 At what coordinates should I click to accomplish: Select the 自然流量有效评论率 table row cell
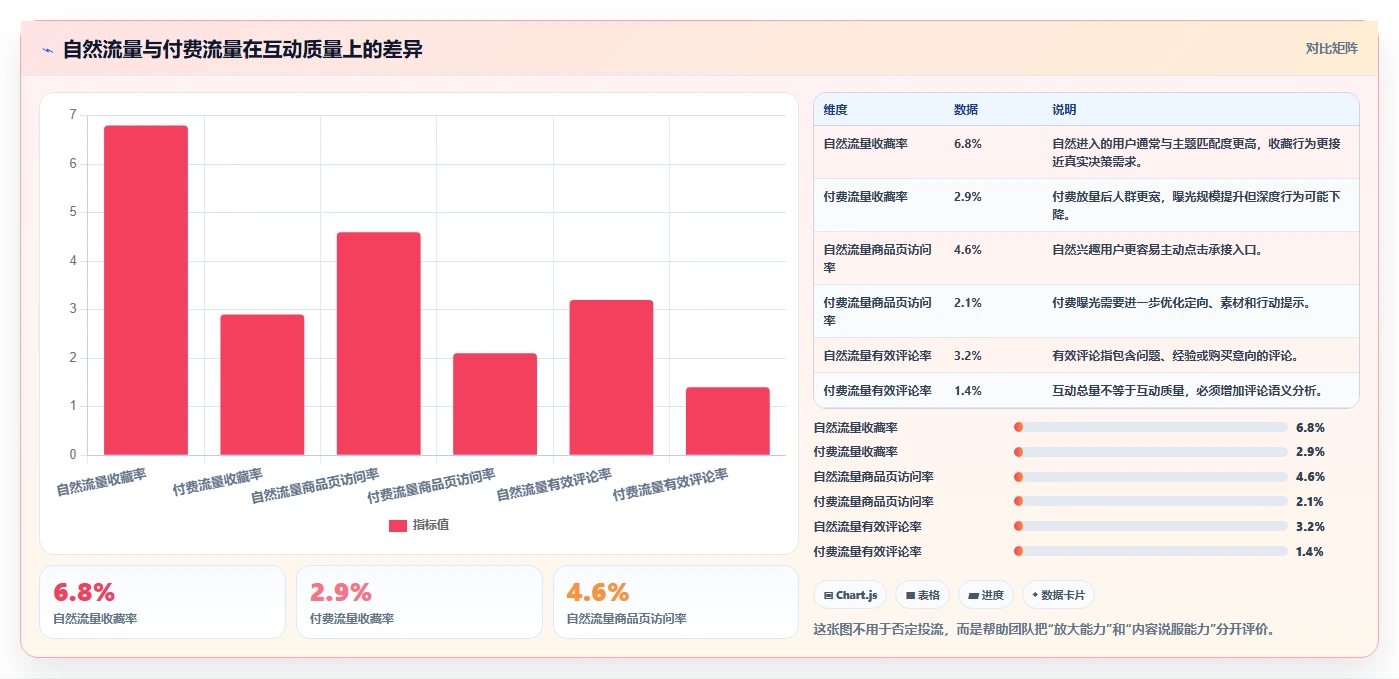878,355
